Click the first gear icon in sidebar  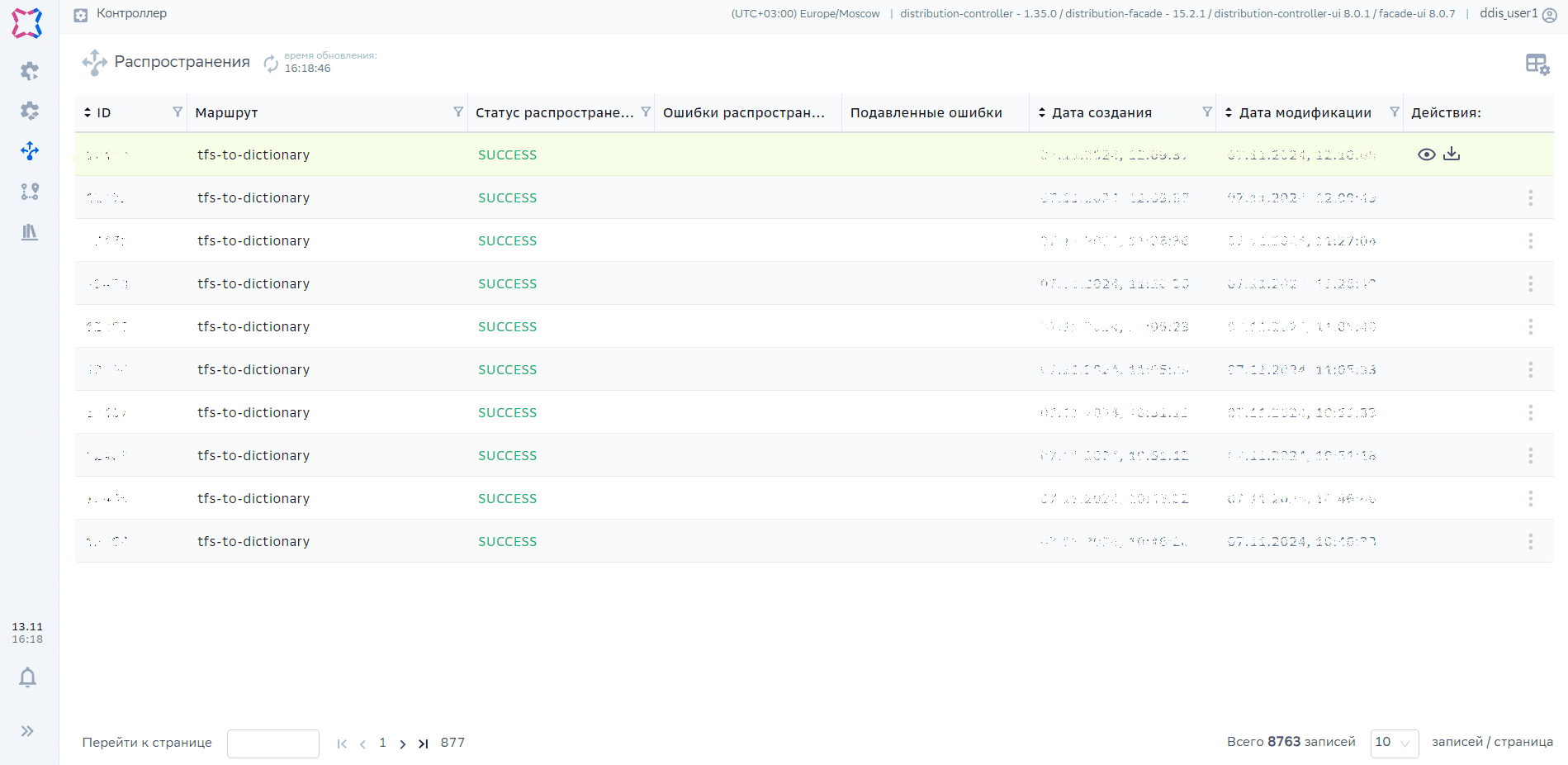click(x=30, y=71)
